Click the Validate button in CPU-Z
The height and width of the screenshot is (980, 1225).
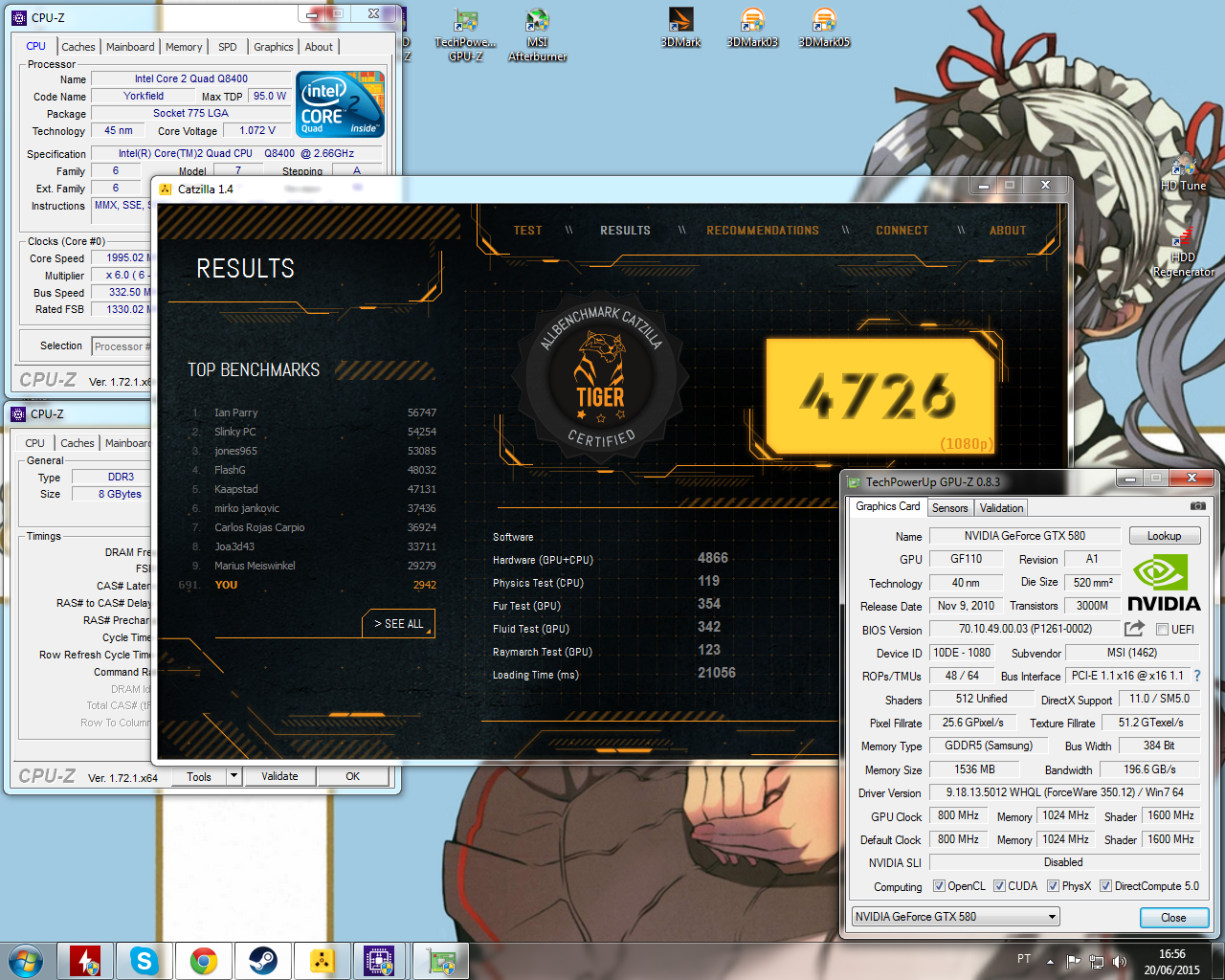(279, 776)
